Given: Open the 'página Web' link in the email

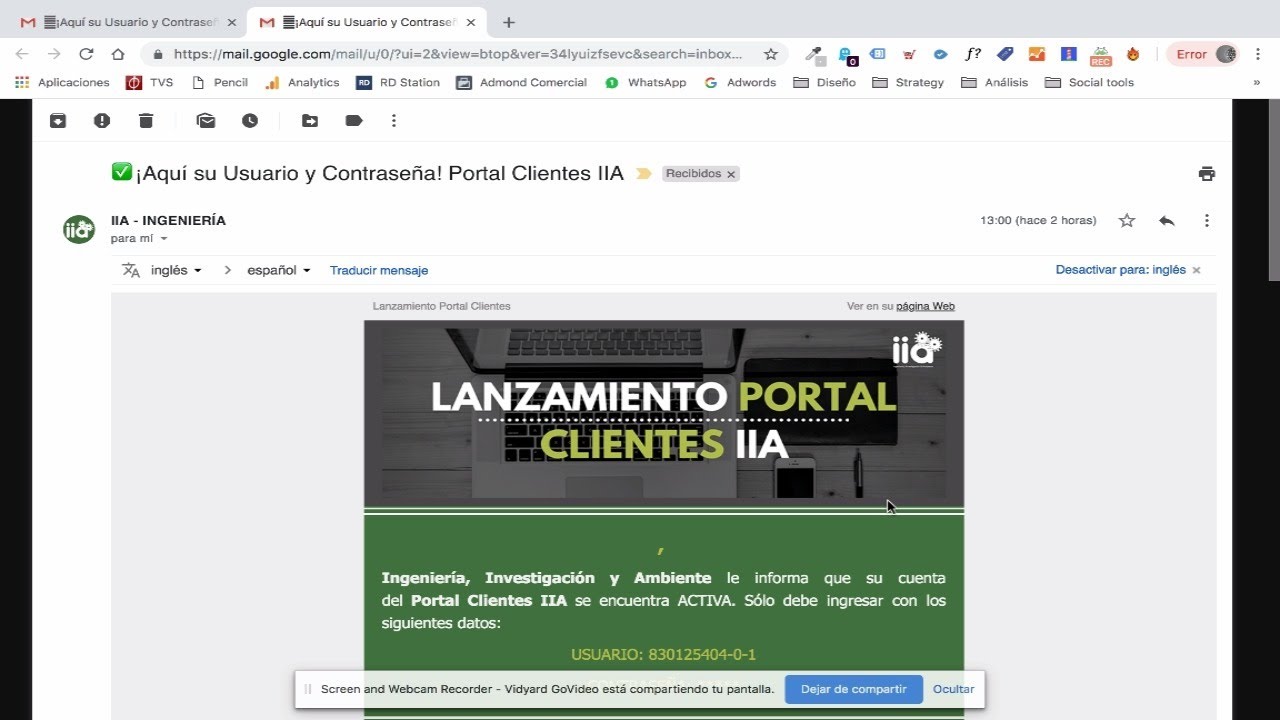Looking at the screenshot, I should pyautogui.click(x=925, y=306).
